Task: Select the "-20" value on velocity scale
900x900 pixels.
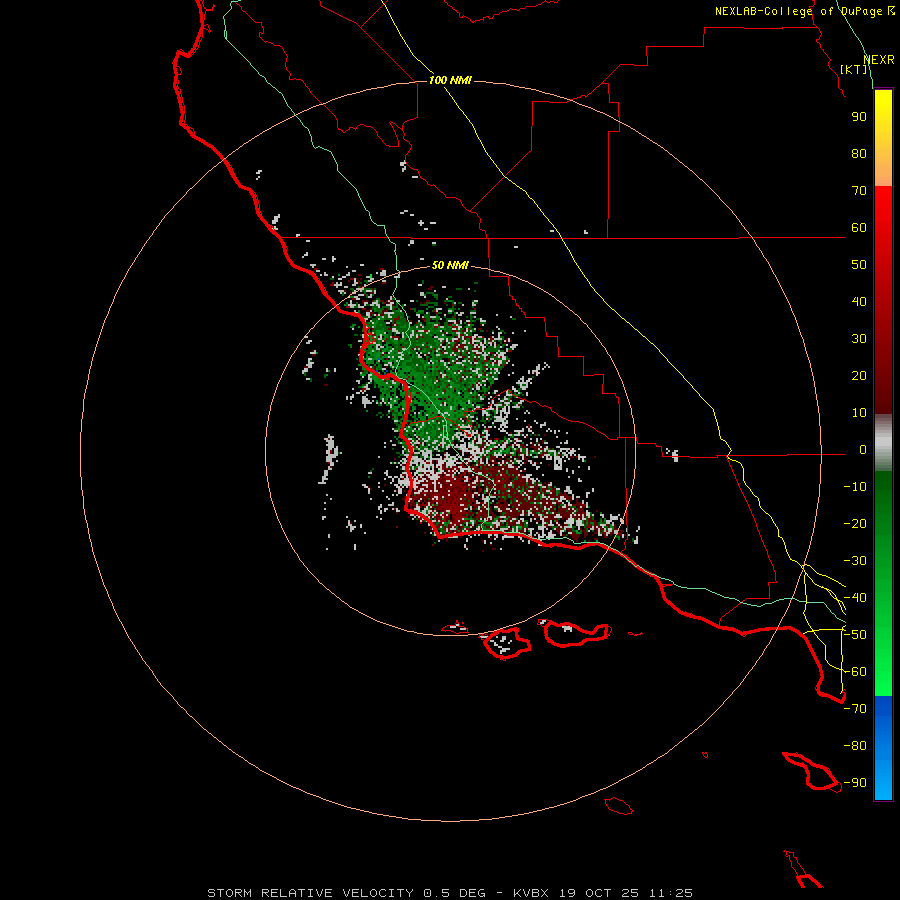Action: pos(855,524)
